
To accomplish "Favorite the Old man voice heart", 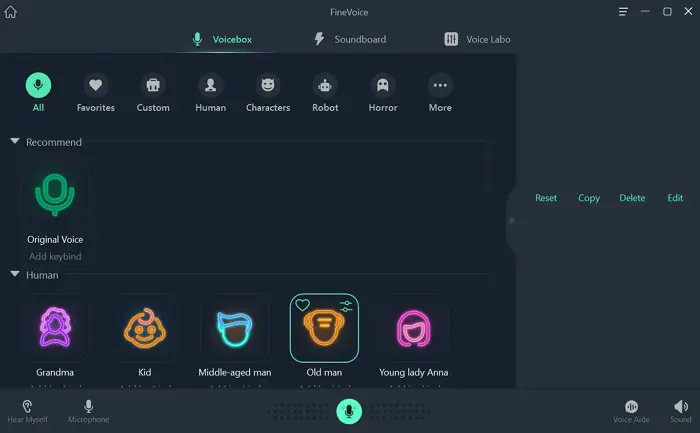I will (302, 305).
